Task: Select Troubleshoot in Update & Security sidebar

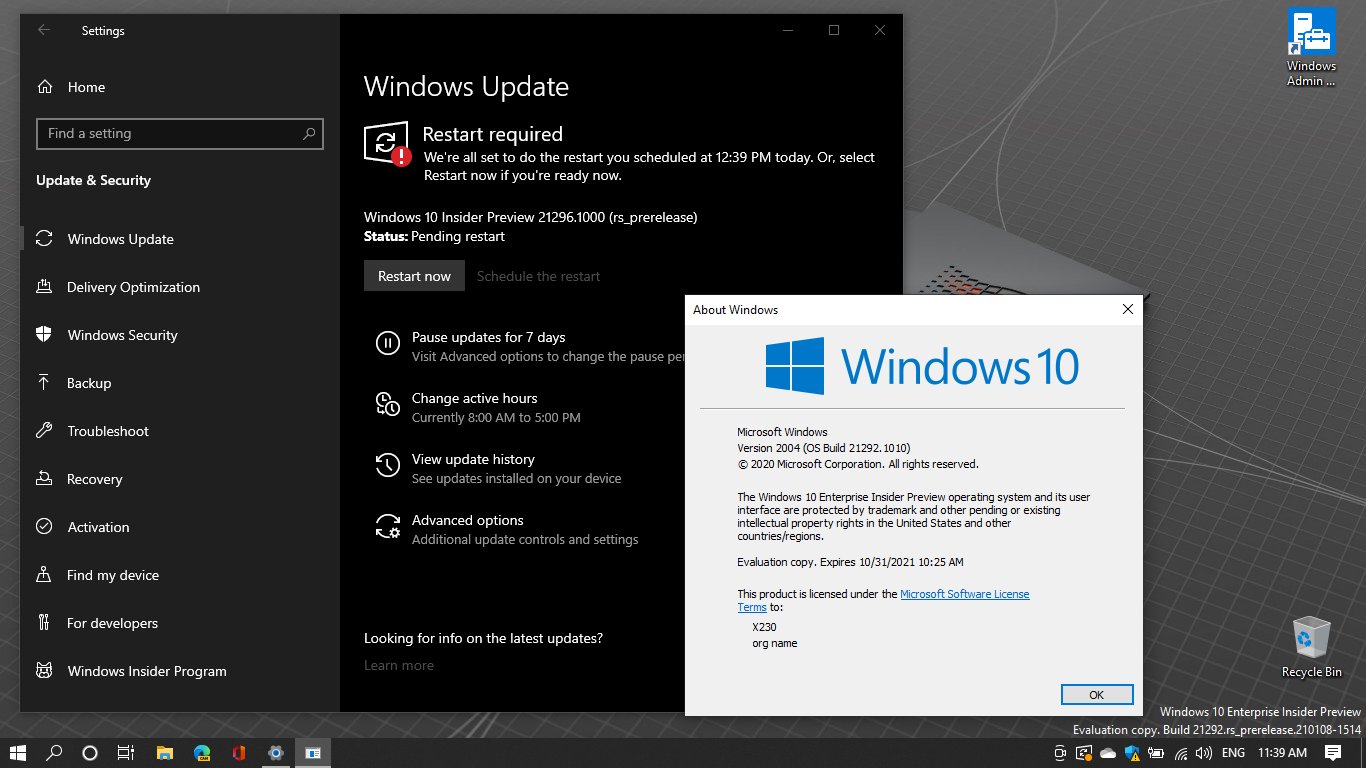Action: point(106,431)
